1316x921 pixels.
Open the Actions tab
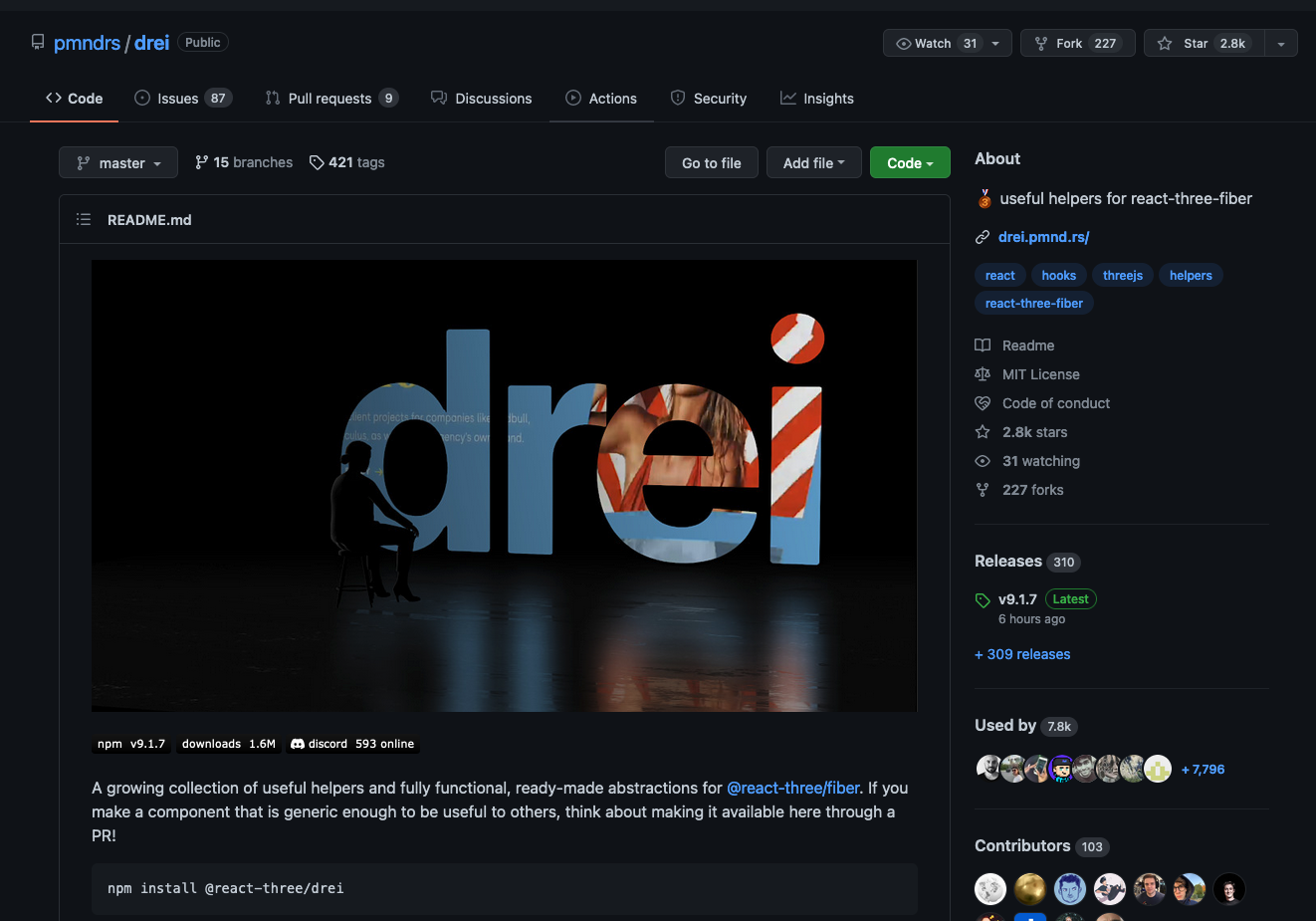[601, 99]
